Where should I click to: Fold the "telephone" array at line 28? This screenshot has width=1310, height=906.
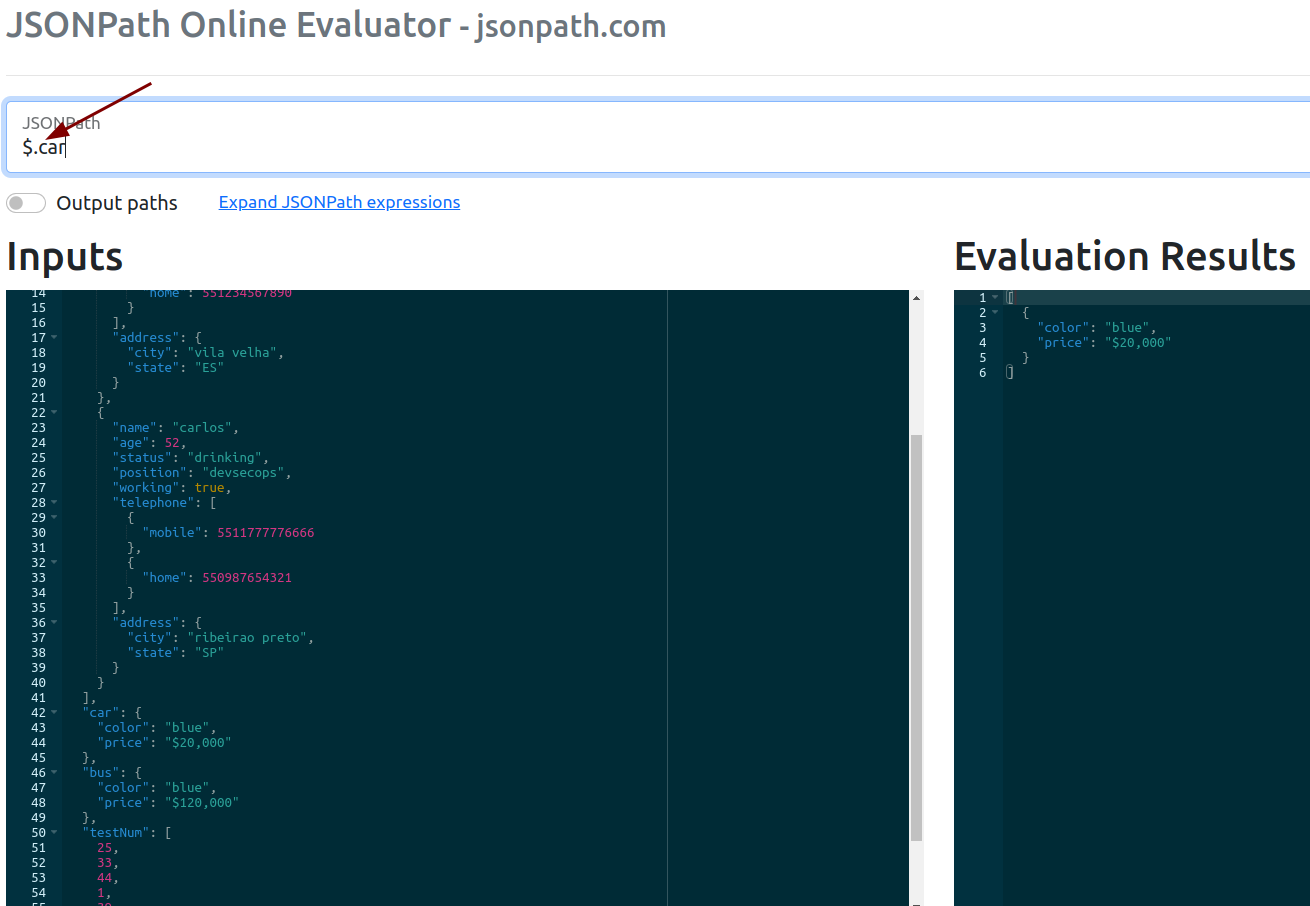point(54,503)
